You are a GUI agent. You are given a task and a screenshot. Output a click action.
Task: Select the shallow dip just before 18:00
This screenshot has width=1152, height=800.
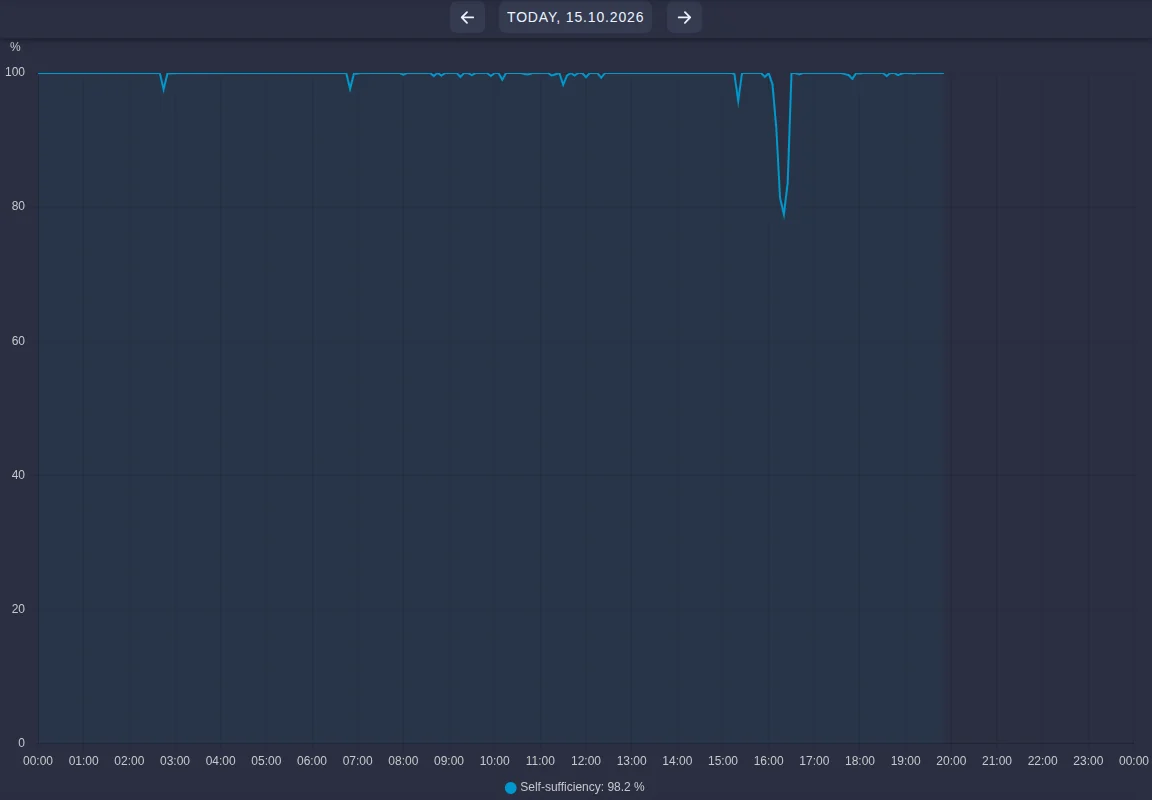(x=852, y=79)
